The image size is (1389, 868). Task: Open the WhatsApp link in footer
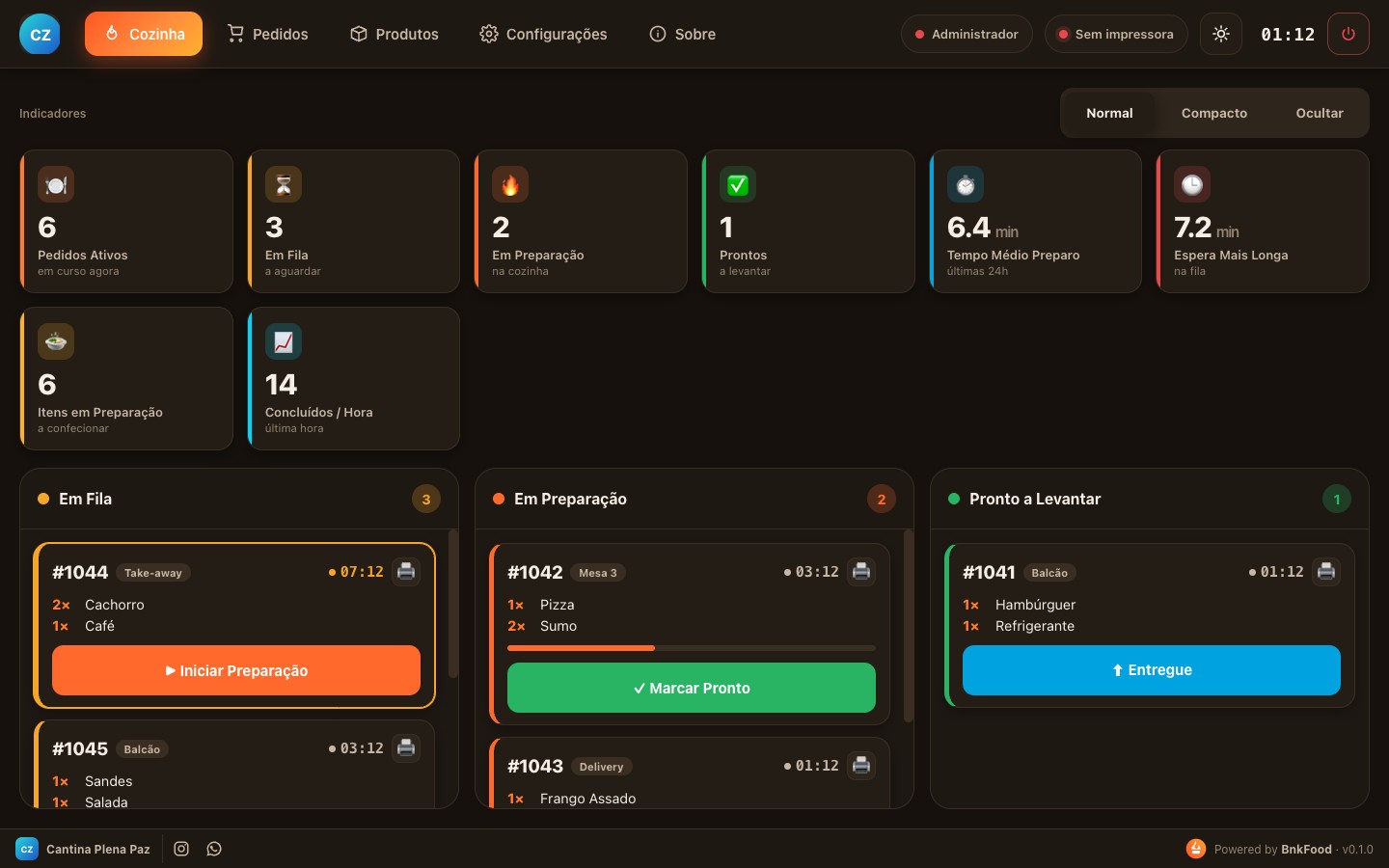click(214, 849)
